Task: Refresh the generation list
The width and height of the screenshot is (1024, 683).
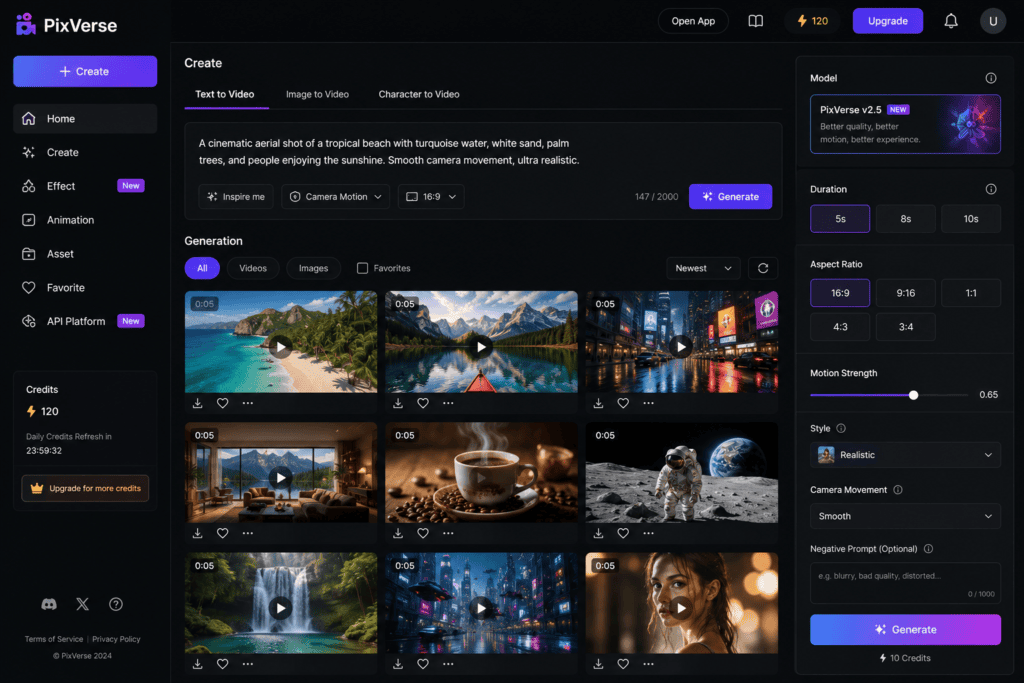Action: click(x=763, y=268)
